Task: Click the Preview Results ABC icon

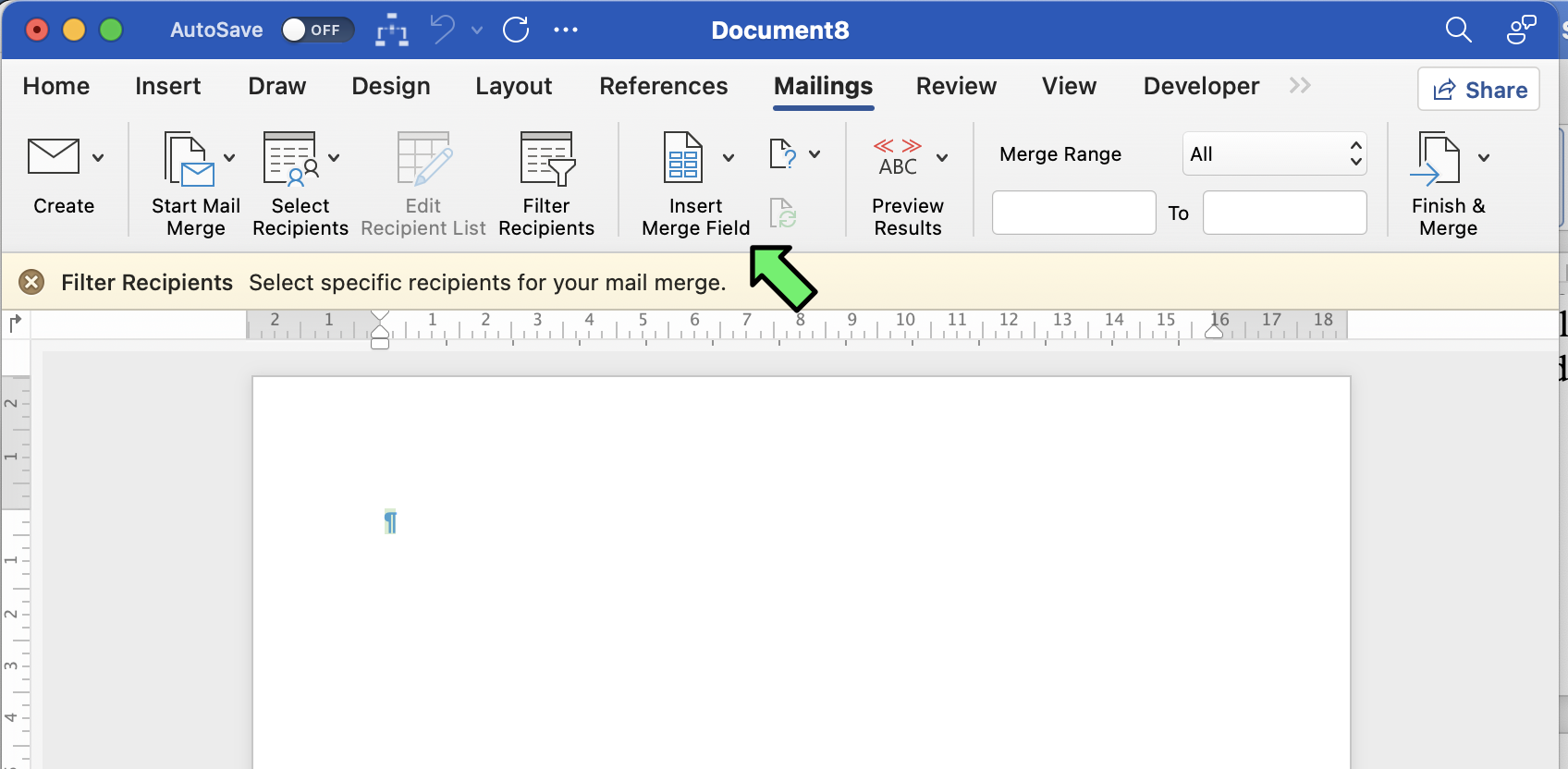Action: (x=898, y=157)
